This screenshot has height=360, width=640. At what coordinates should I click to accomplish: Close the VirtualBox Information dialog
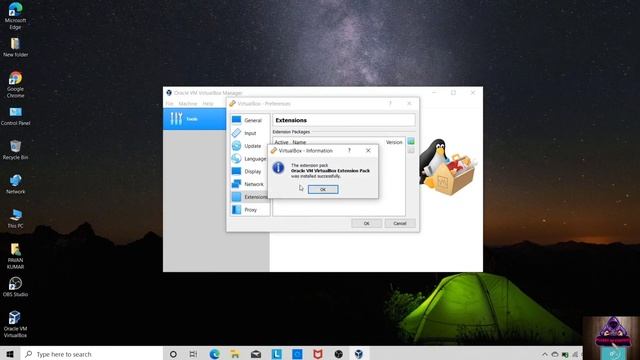[368, 151]
